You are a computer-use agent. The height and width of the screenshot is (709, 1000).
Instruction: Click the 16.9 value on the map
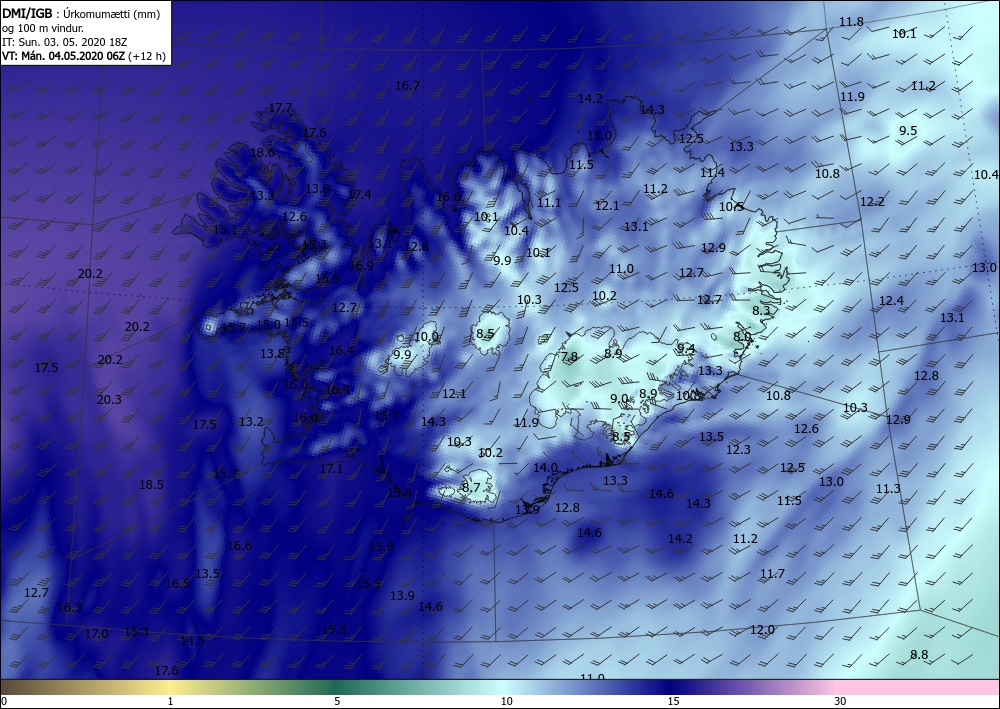coord(362,265)
